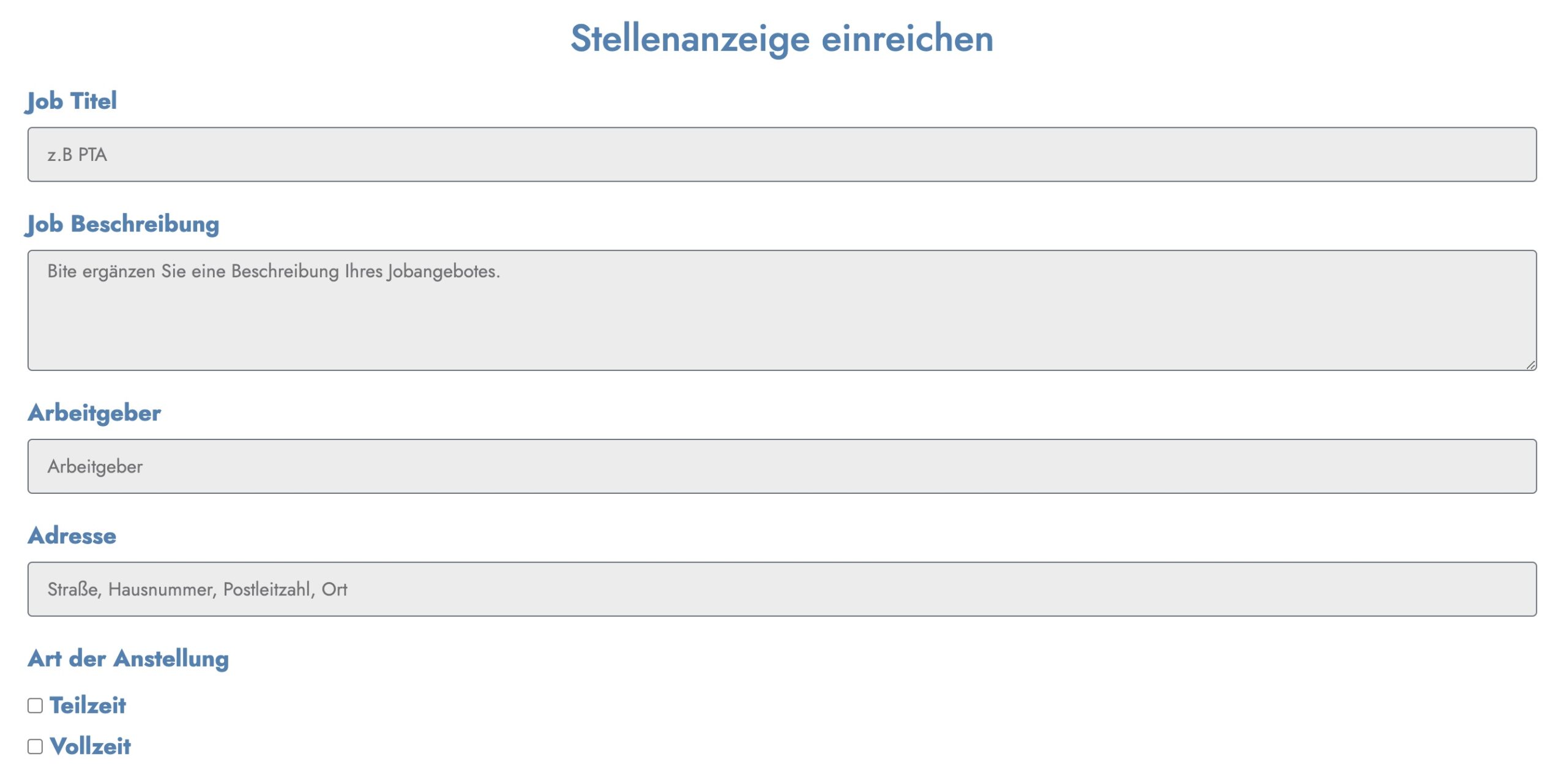Enable the Teilzeit checkbox
Image resolution: width=1567 pixels, height=784 pixels.
tap(36, 706)
